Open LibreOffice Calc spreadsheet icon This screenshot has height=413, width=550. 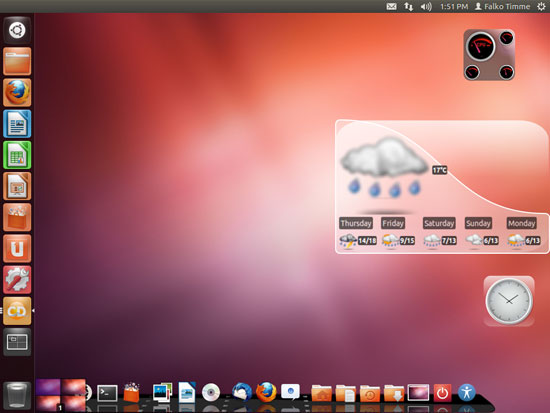coord(17,155)
